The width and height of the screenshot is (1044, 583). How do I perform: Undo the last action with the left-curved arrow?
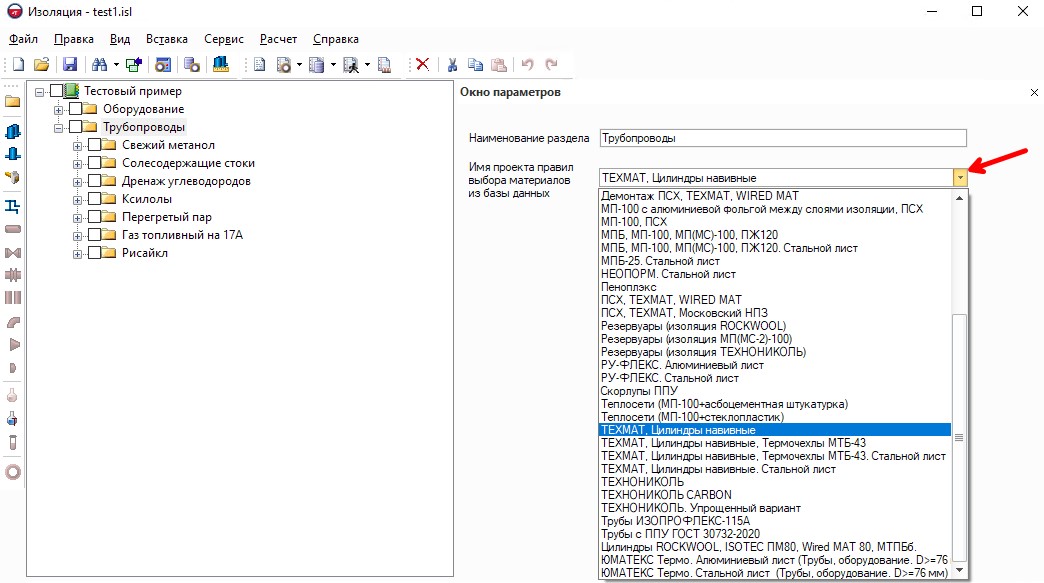pyautogui.click(x=527, y=65)
